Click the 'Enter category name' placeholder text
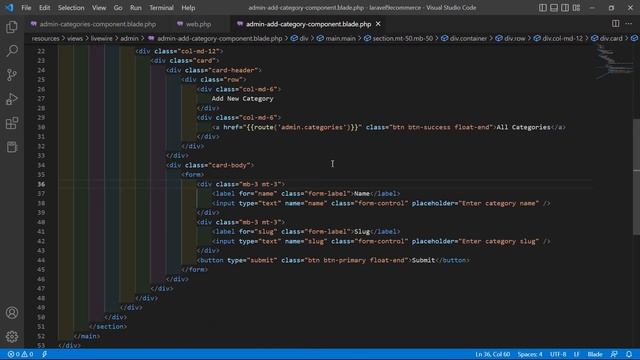The width and height of the screenshot is (640, 360). point(500,203)
